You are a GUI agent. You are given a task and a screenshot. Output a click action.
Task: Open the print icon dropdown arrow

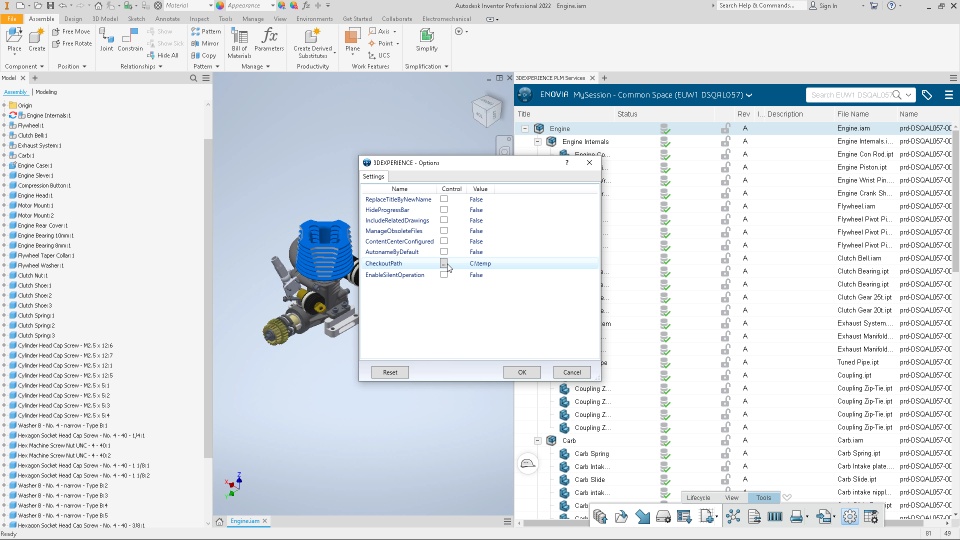807,517
